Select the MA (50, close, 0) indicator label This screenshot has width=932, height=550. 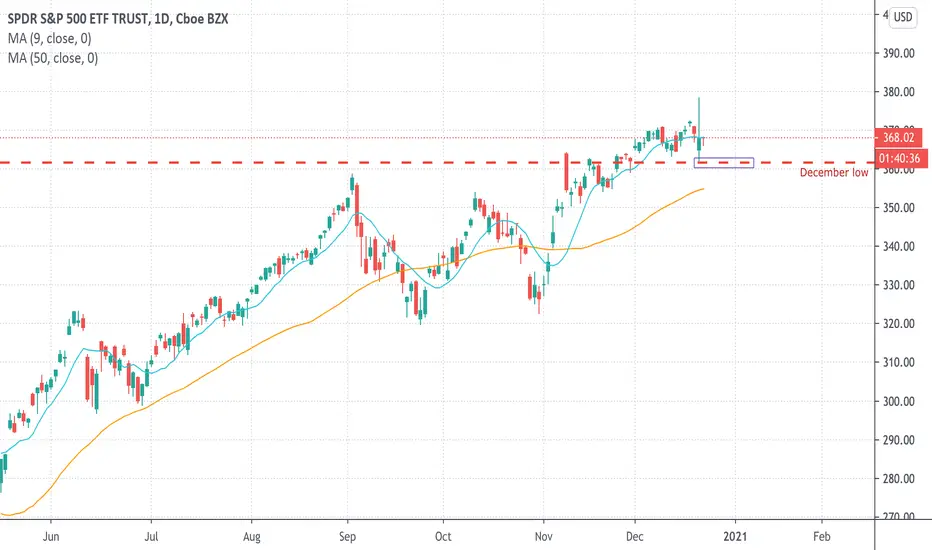[x=53, y=58]
